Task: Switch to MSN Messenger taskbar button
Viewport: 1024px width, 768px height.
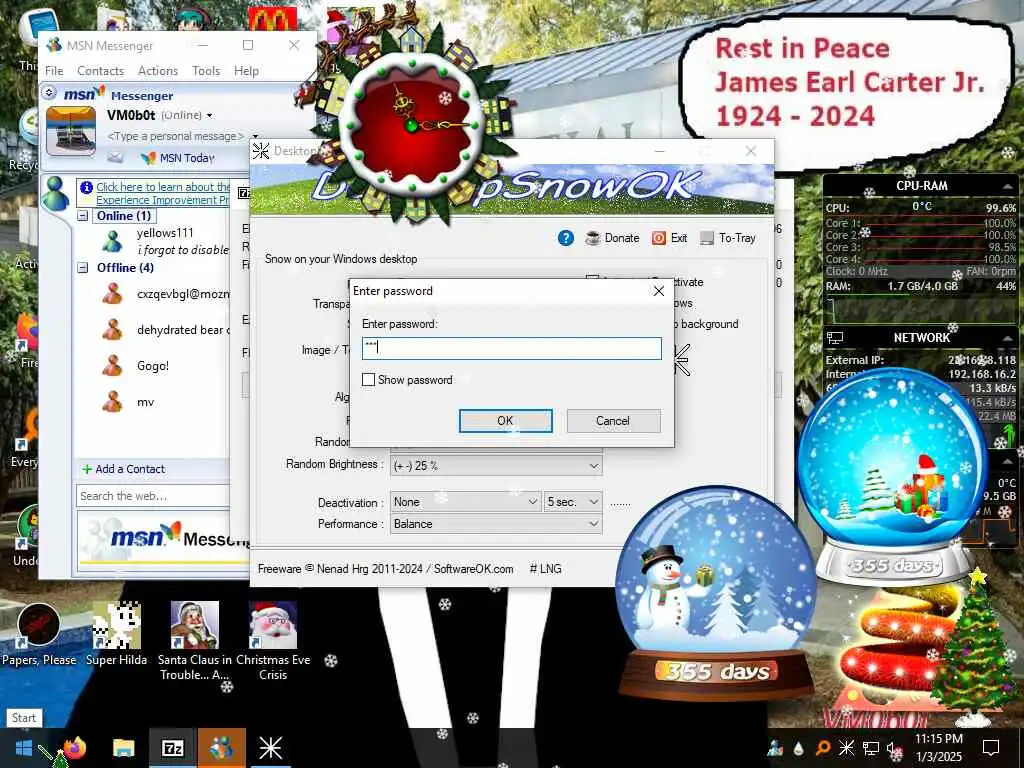Action: pyautogui.click(x=221, y=748)
